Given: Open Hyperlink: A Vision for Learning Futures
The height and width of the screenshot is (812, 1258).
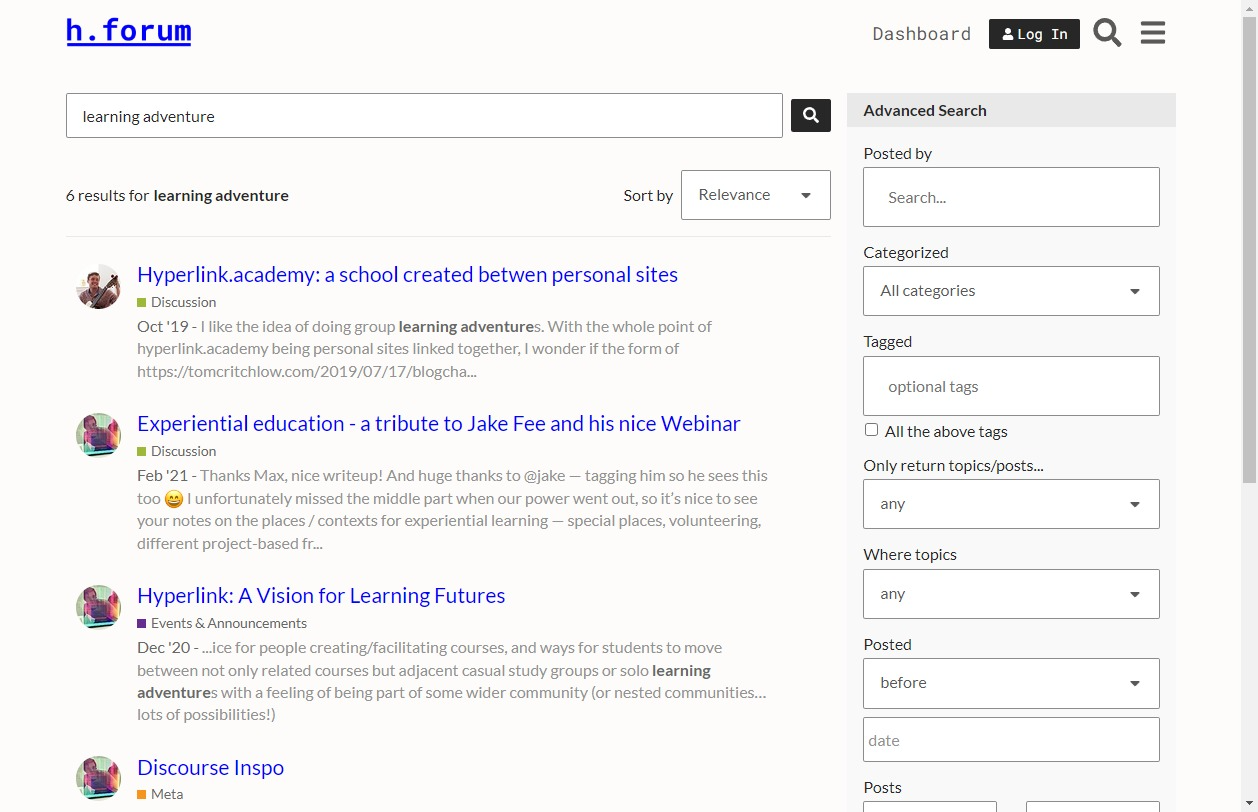Looking at the screenshot, I should (x=321, y=596).
